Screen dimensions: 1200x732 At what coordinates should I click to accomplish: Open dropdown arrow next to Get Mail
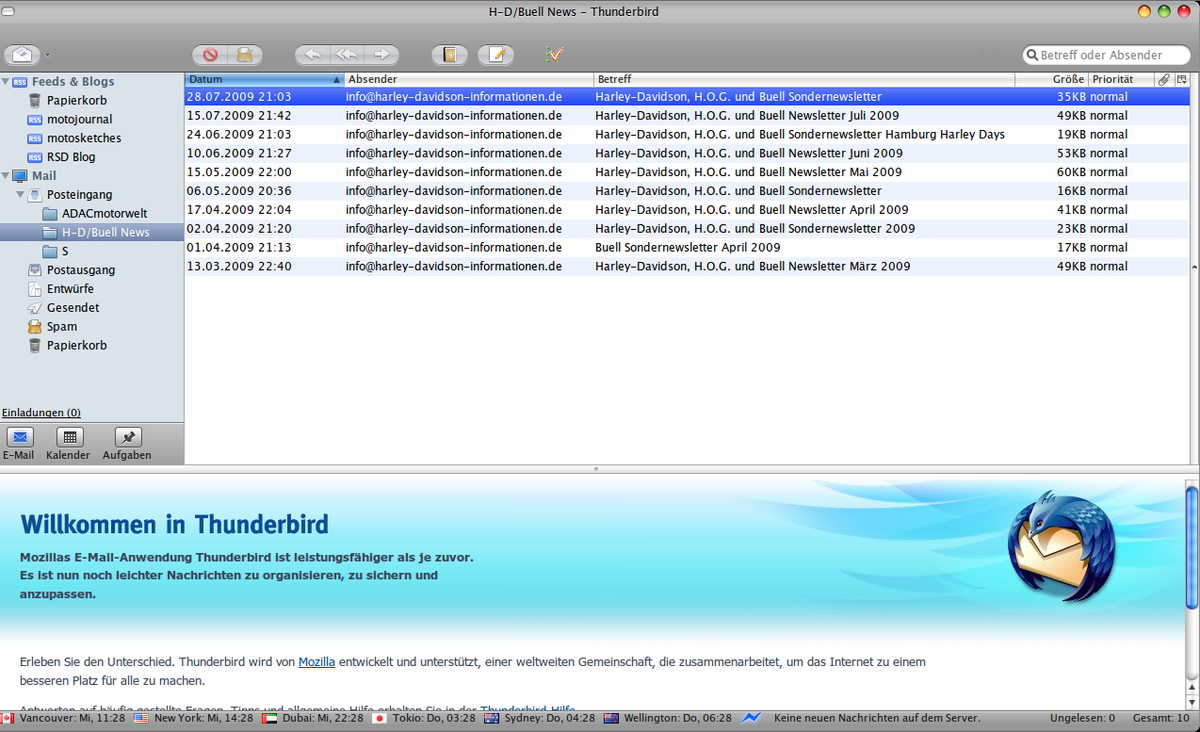coord(47,56)
